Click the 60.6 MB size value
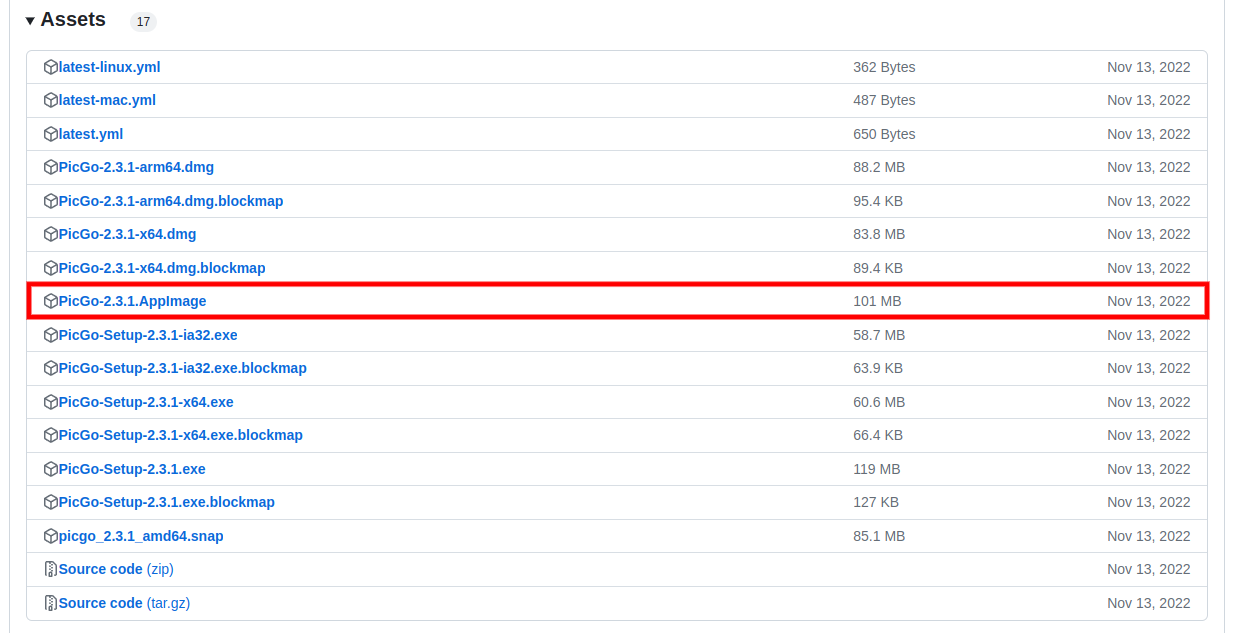Viewport: 1234px width, 633px height. coord(879,402)
